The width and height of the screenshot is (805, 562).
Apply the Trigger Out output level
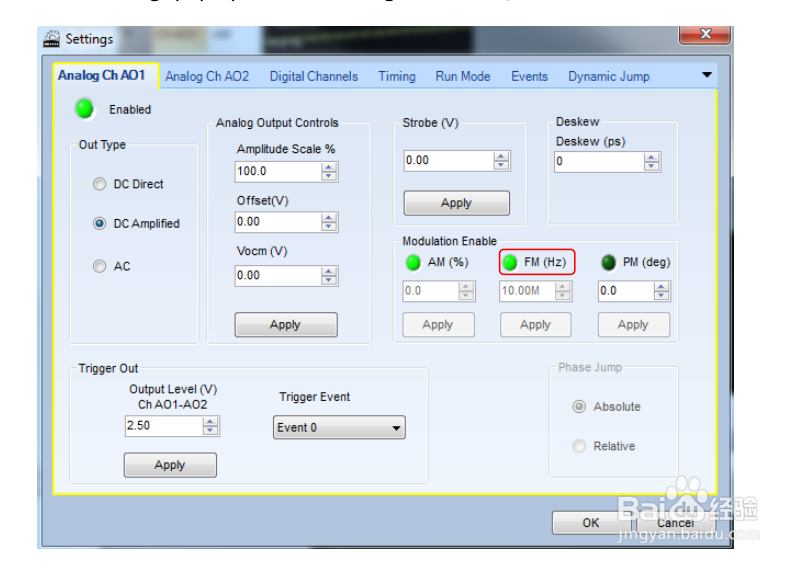tap(170, 465)
